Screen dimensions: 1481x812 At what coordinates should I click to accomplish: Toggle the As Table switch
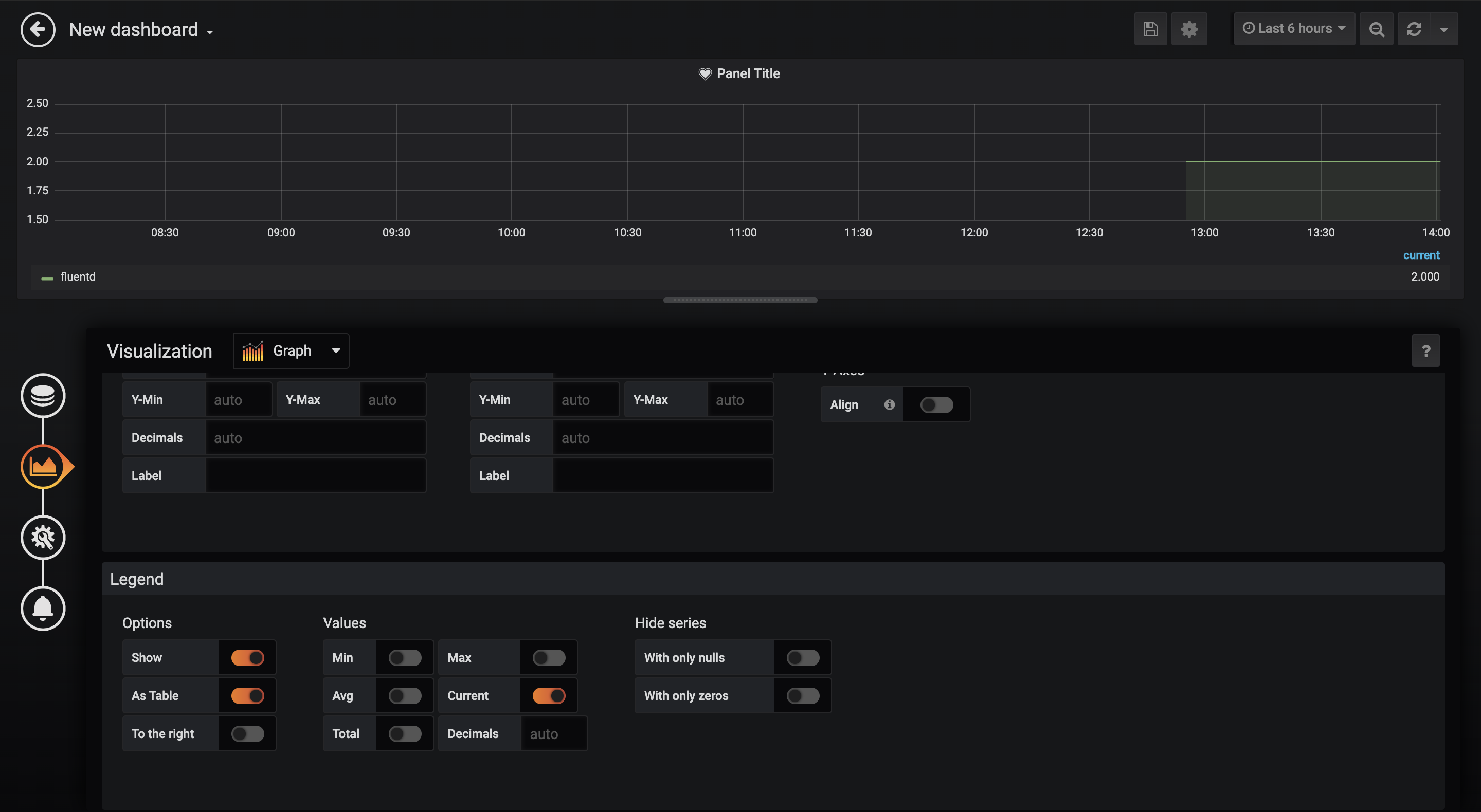click(248, 695)
